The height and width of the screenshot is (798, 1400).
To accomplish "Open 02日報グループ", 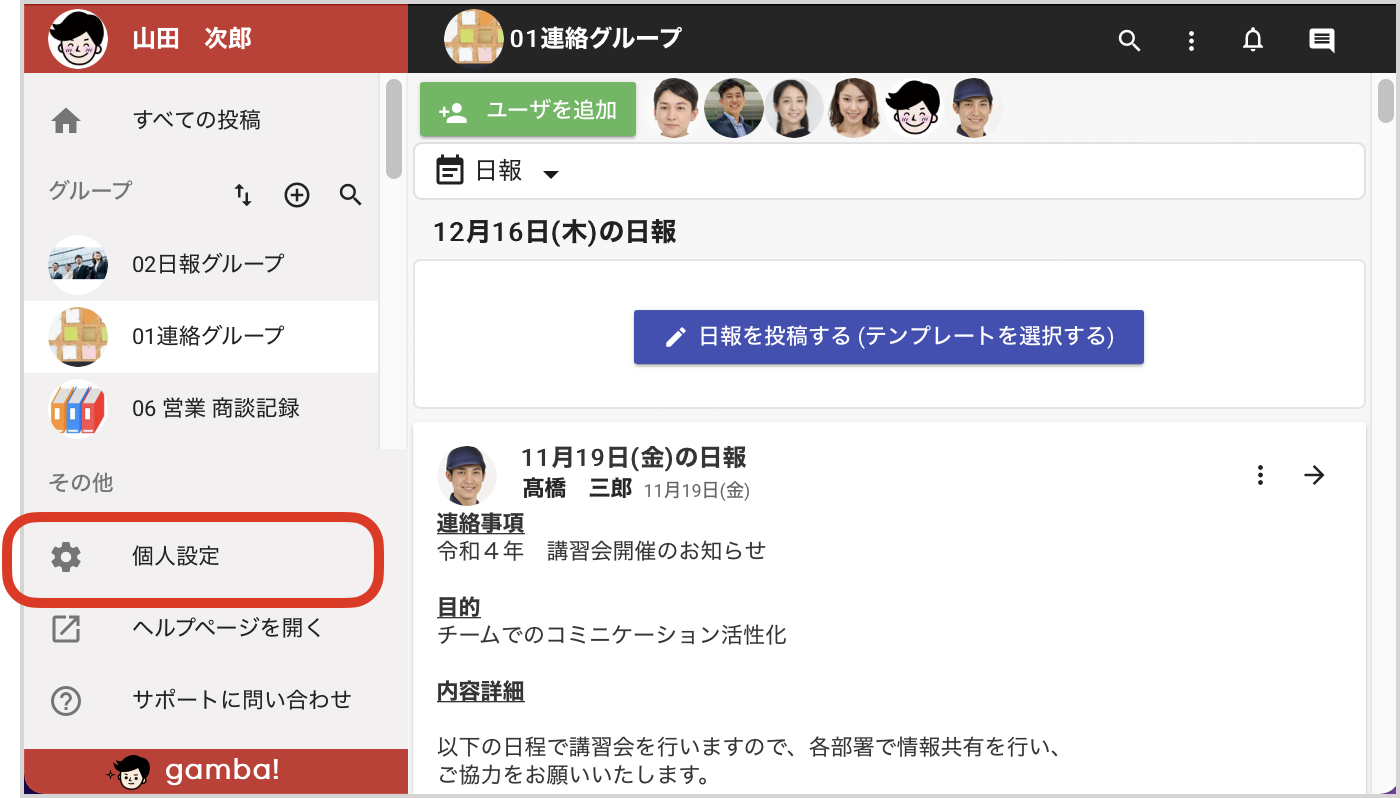I will tap(201, 265).
